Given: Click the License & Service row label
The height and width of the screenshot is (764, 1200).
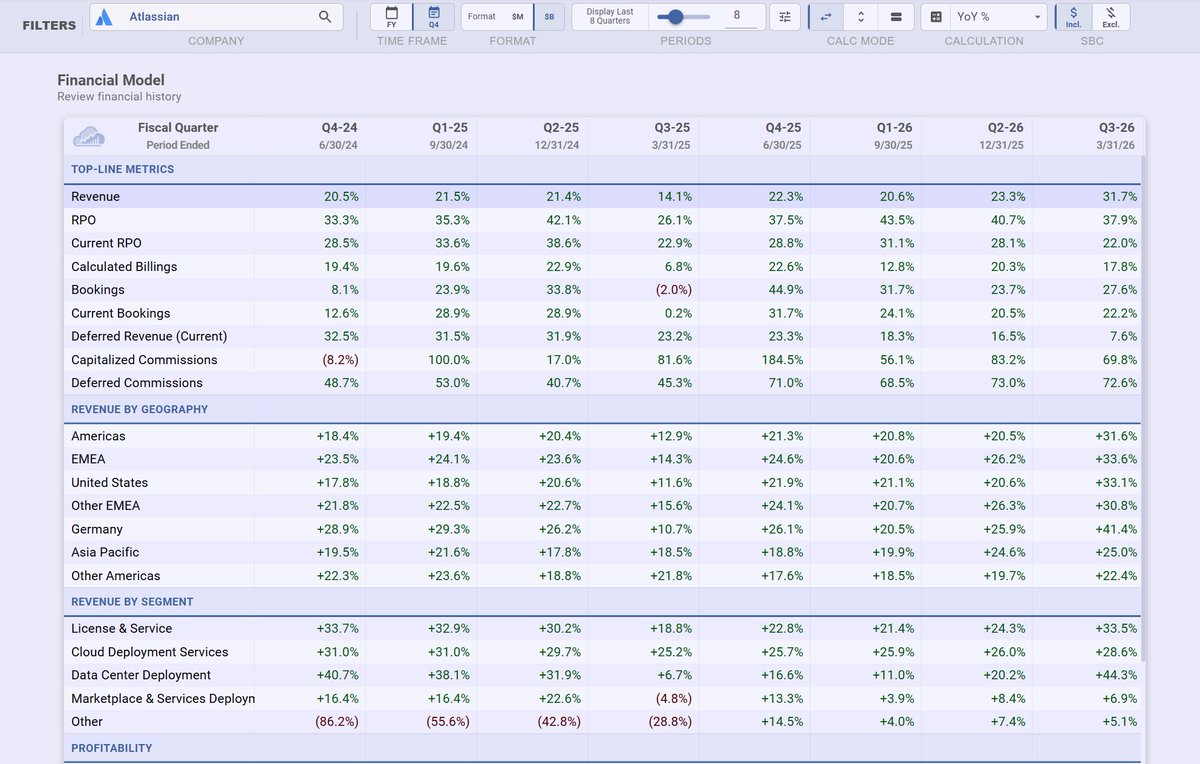Looking at the screenshot, I should (121, 629).
